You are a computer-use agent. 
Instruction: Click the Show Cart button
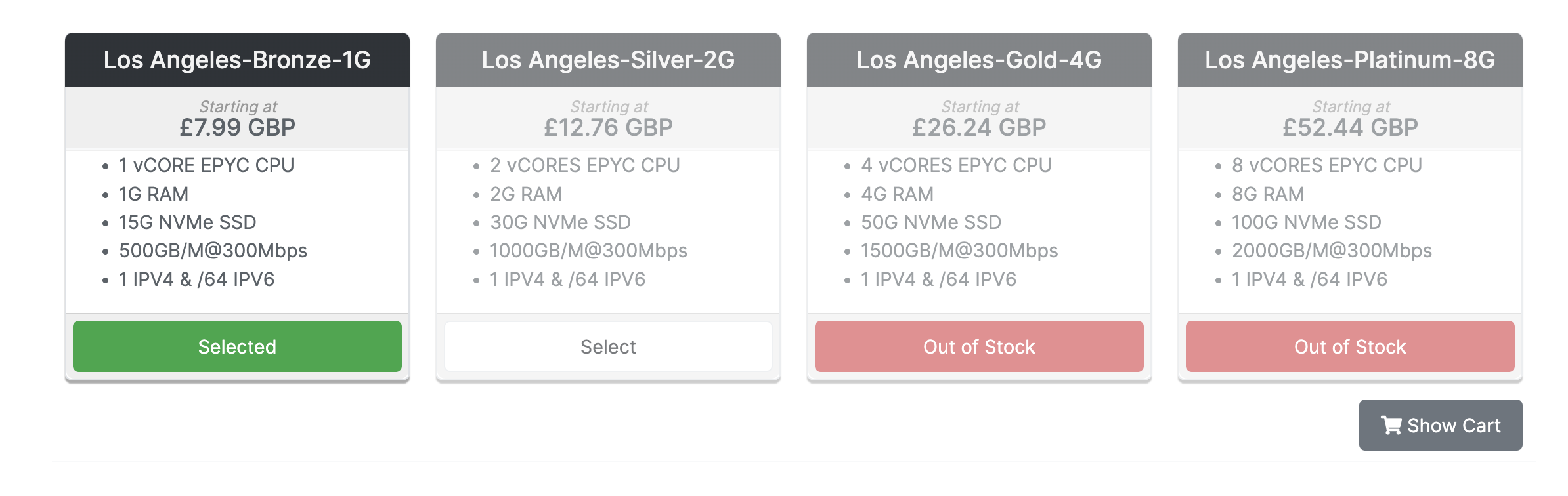pos(1440,425)
